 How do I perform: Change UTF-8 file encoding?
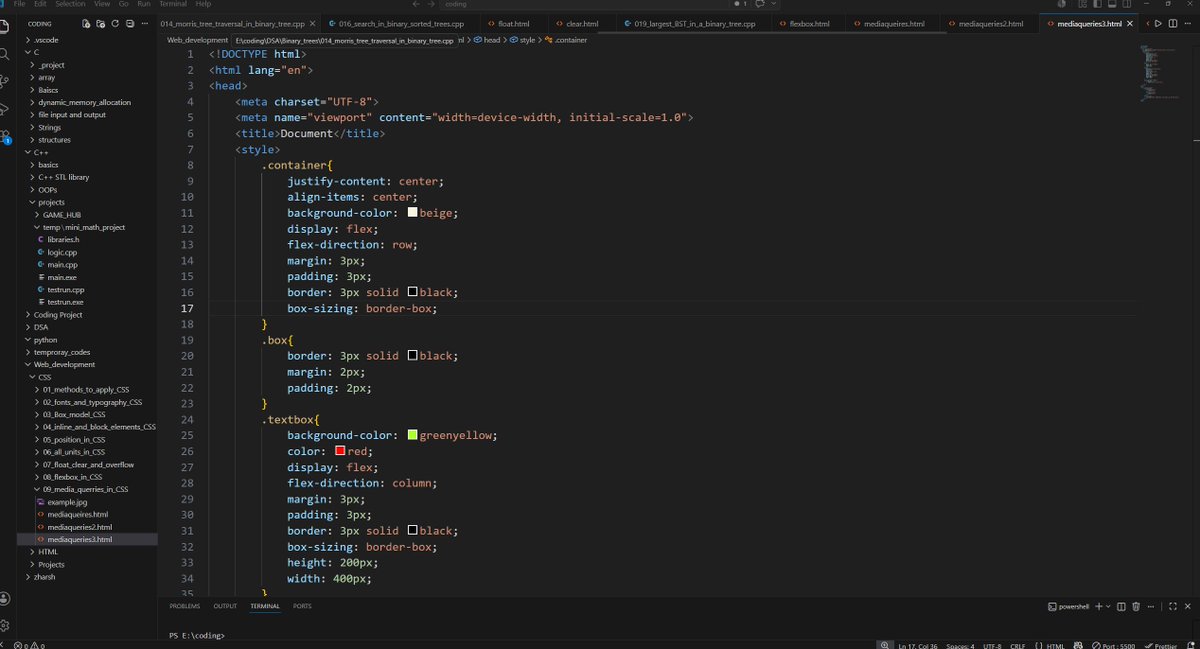[992, 645]
